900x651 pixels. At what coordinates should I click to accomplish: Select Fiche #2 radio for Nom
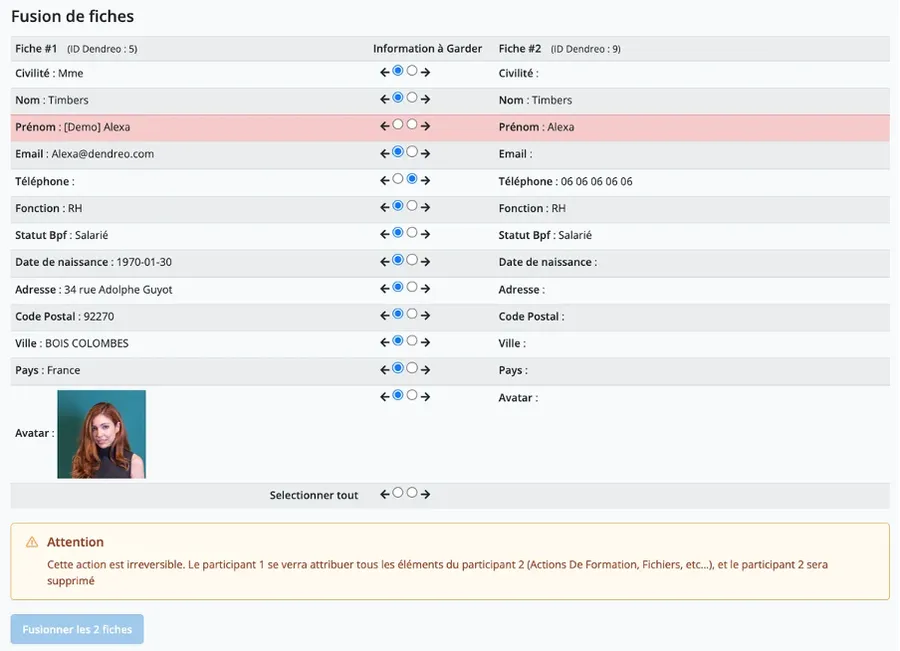click(x=412, y=98)
